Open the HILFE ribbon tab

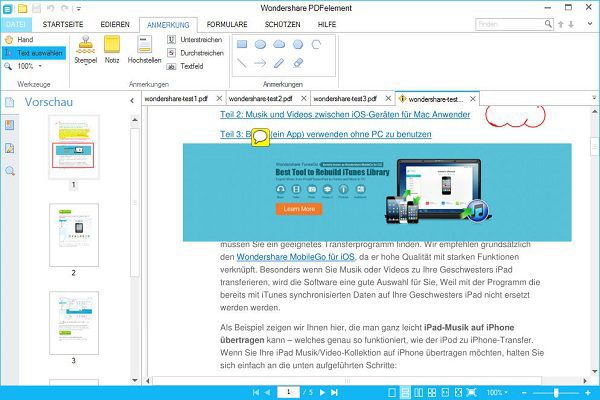pos(327,24)
